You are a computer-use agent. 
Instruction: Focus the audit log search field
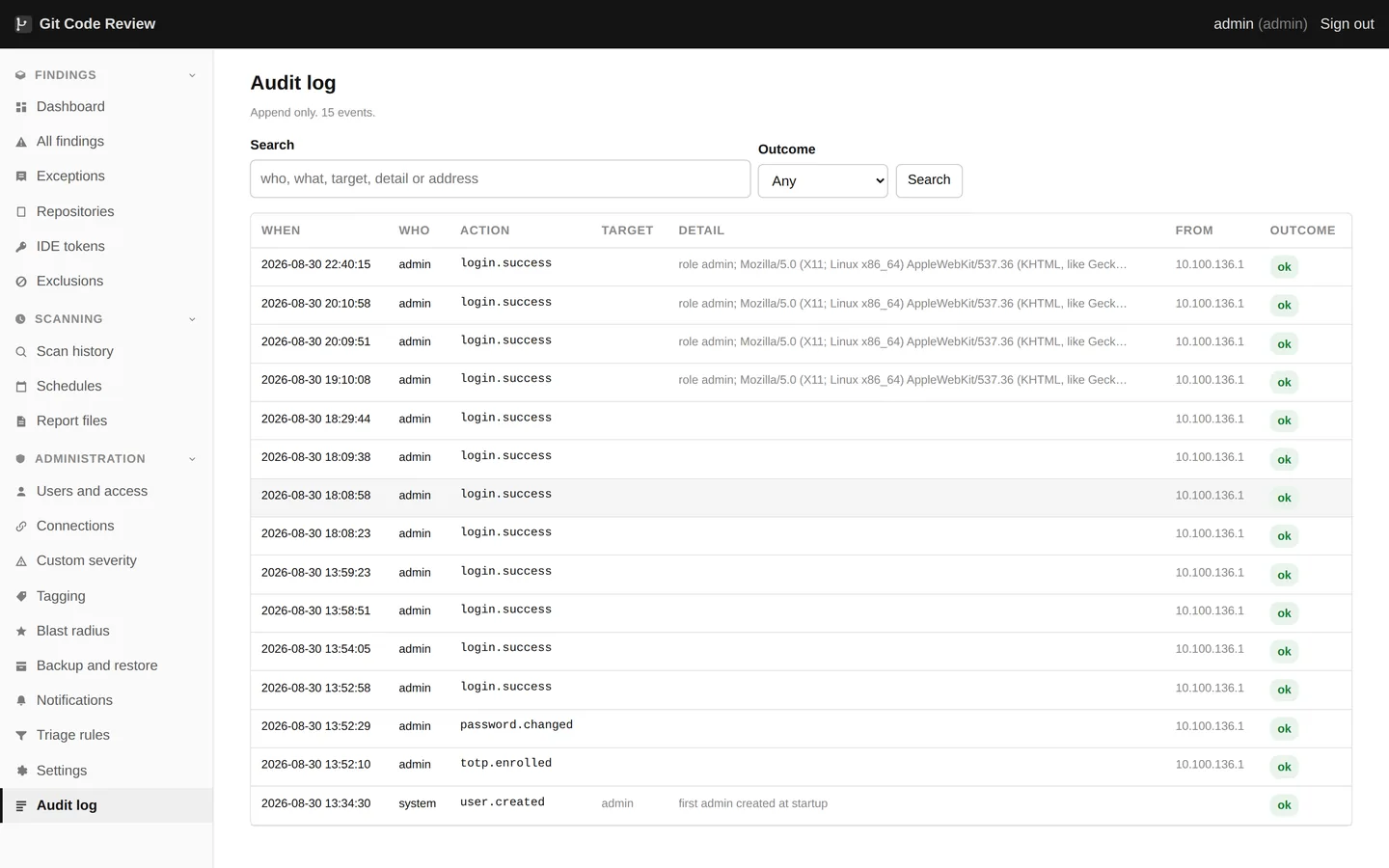click(500, 178)
